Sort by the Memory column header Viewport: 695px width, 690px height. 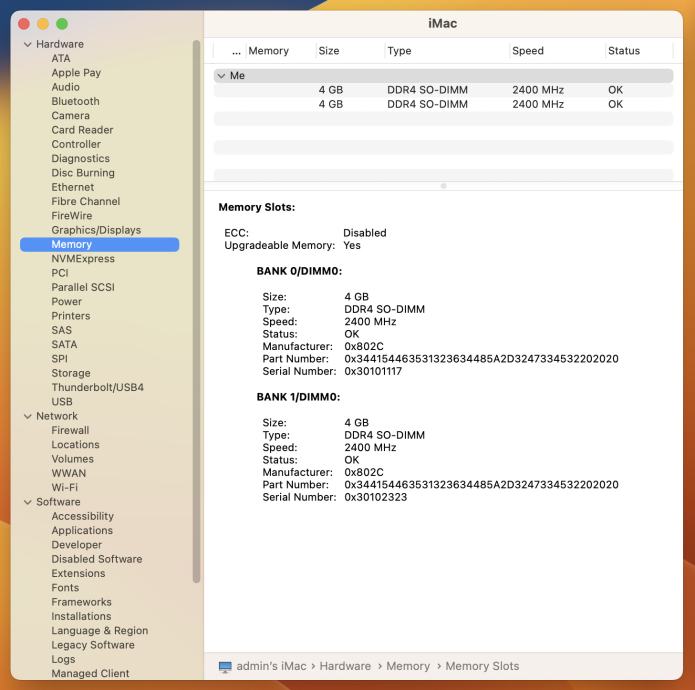[x=269, y=51]
